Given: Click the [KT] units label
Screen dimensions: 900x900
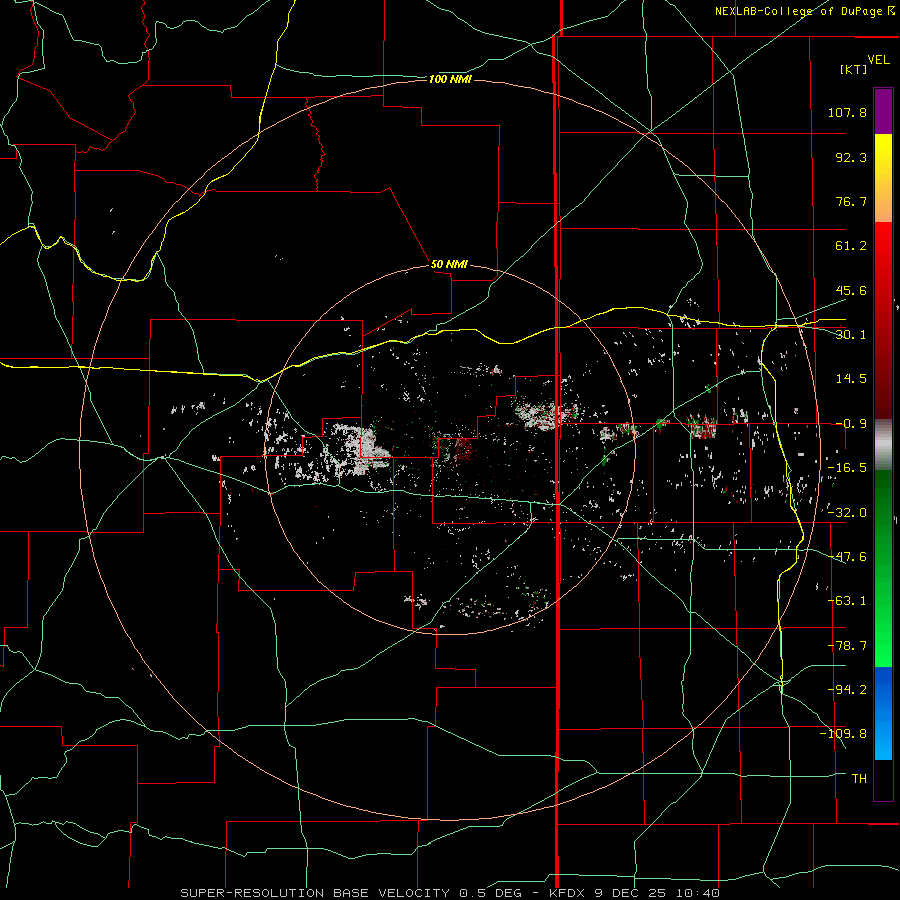Looking at the screenshot, I should (x=854, y=69).
